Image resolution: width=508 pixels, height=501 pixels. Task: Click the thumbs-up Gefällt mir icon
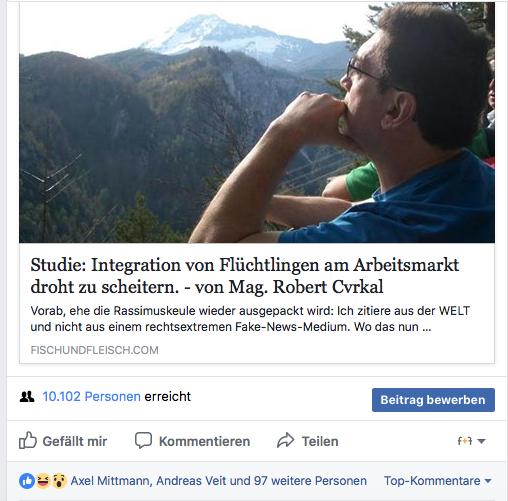point(27,440)
